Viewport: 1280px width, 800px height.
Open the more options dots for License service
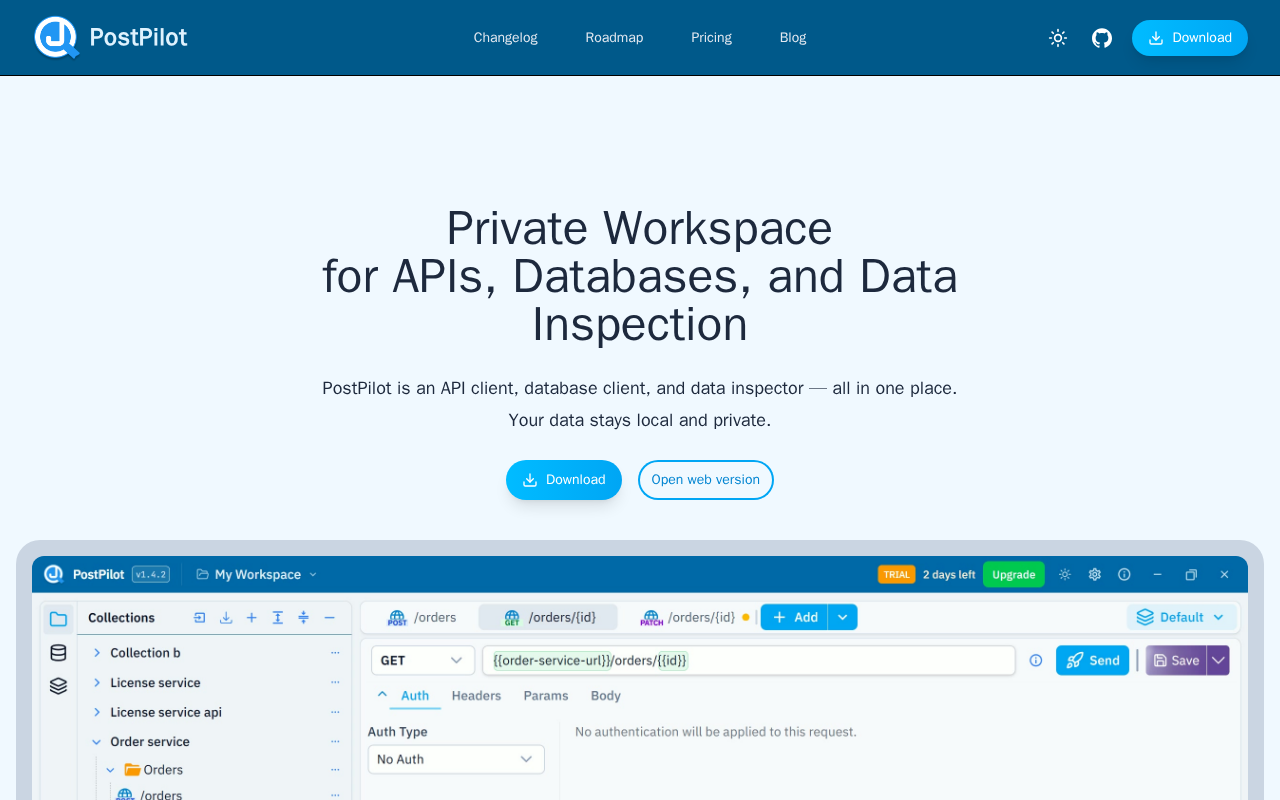pyautogui.click(x=335, y=683)
